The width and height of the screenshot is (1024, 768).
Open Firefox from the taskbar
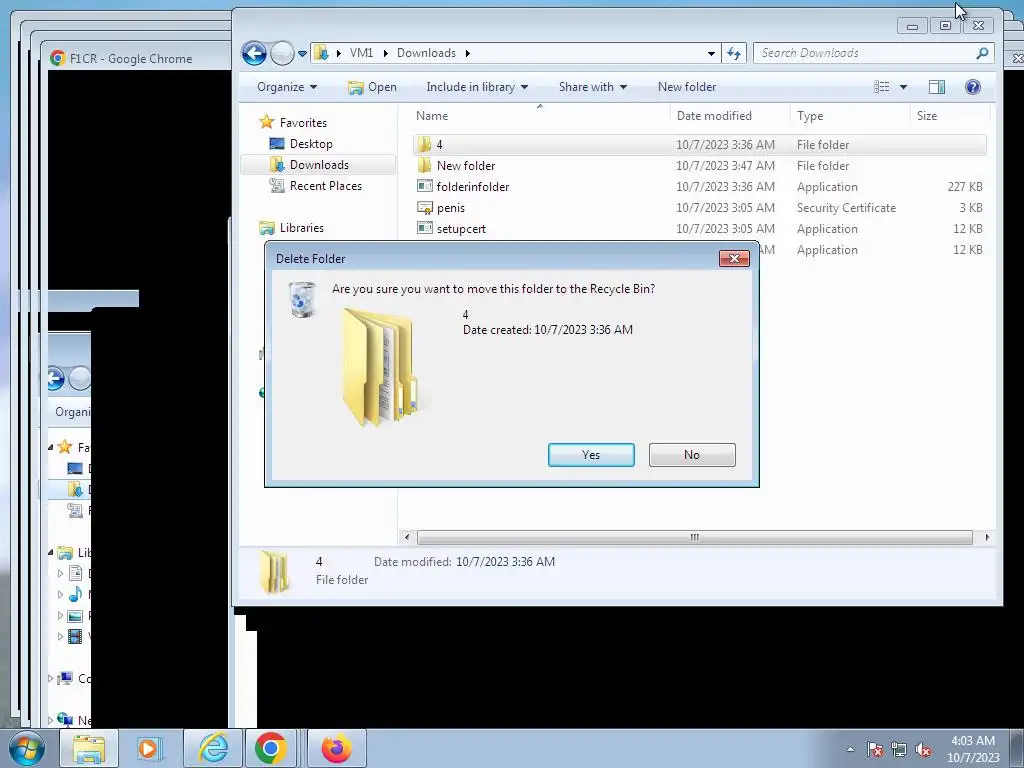pos(336,748)
